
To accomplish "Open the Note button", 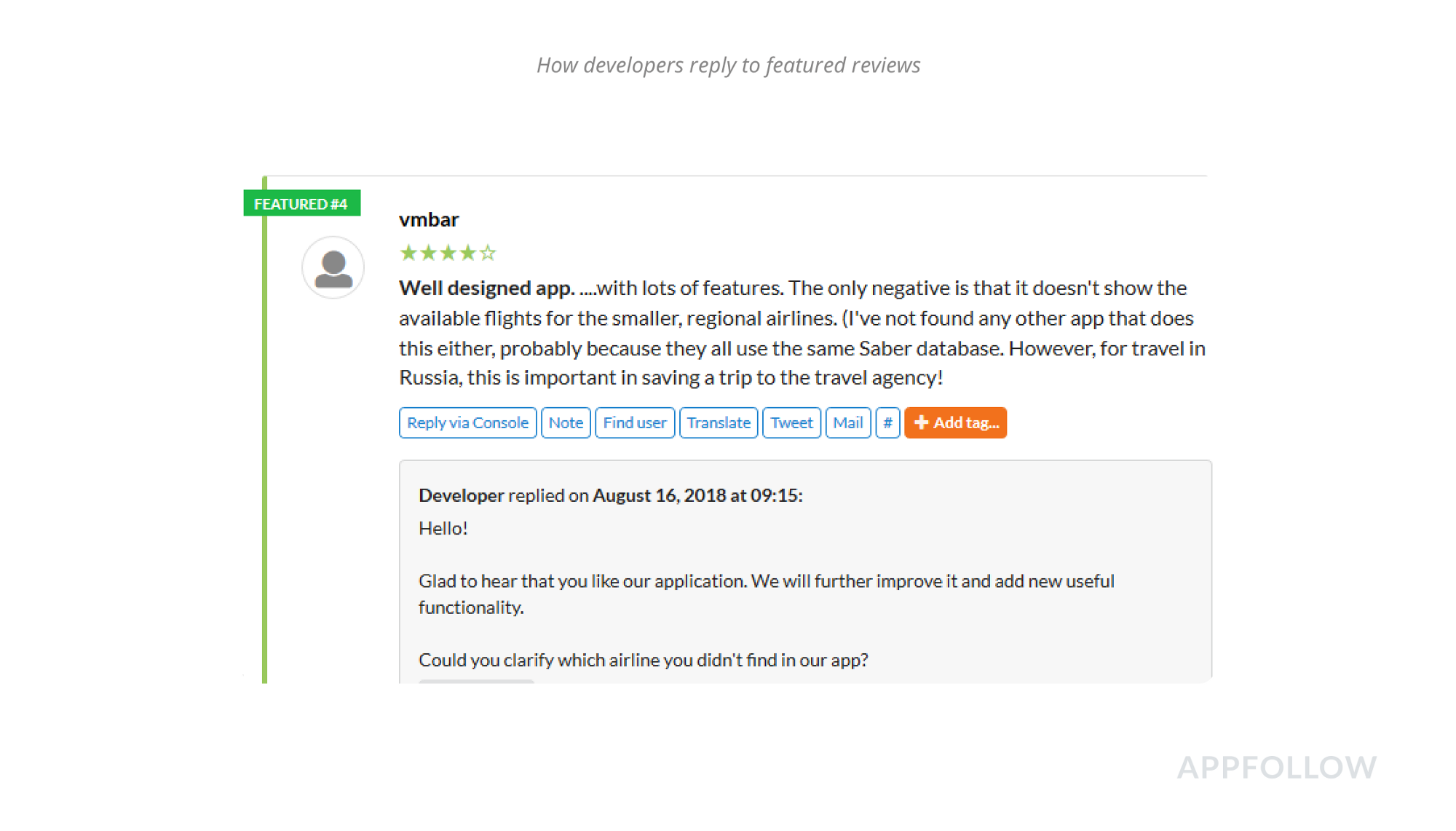I will point(566,422).
